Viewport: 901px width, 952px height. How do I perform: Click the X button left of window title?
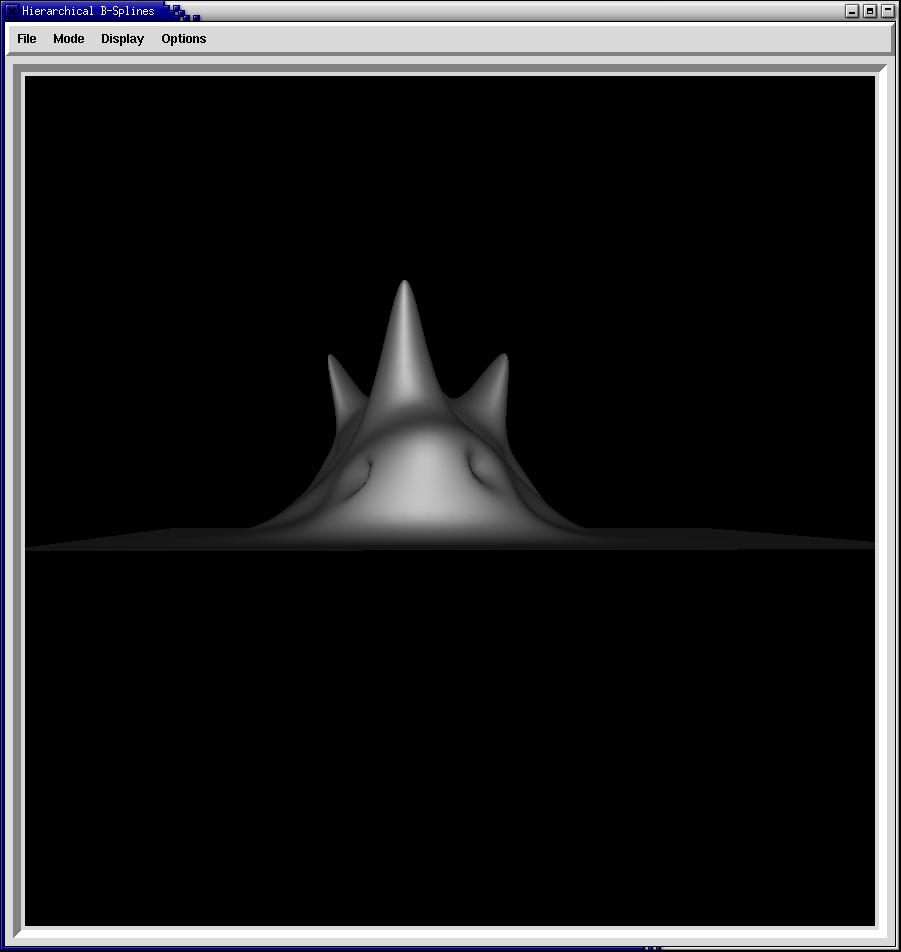click(x=11, y=11)
